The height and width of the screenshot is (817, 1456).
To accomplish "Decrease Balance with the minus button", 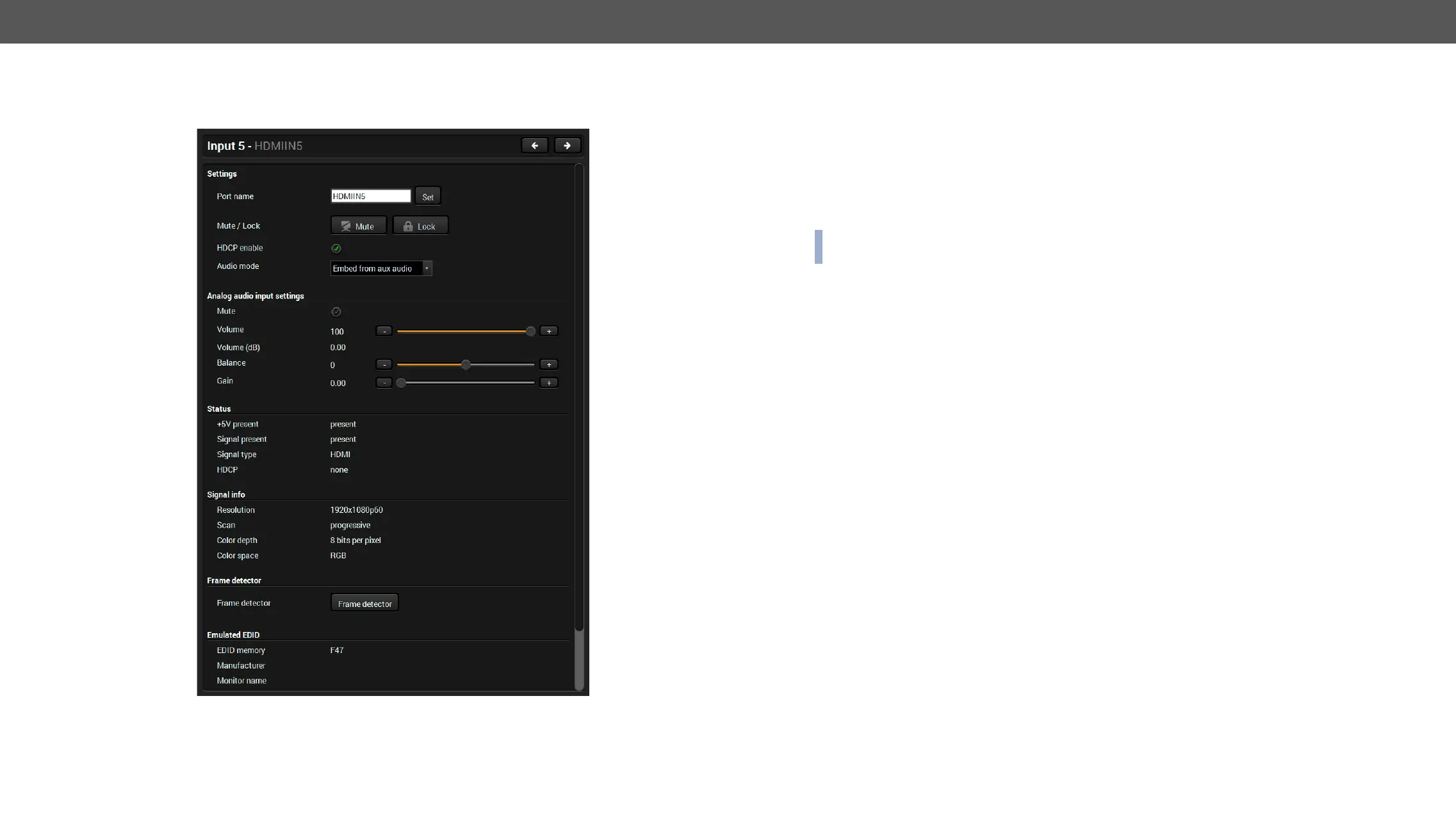I will click(x=384, y=364).
